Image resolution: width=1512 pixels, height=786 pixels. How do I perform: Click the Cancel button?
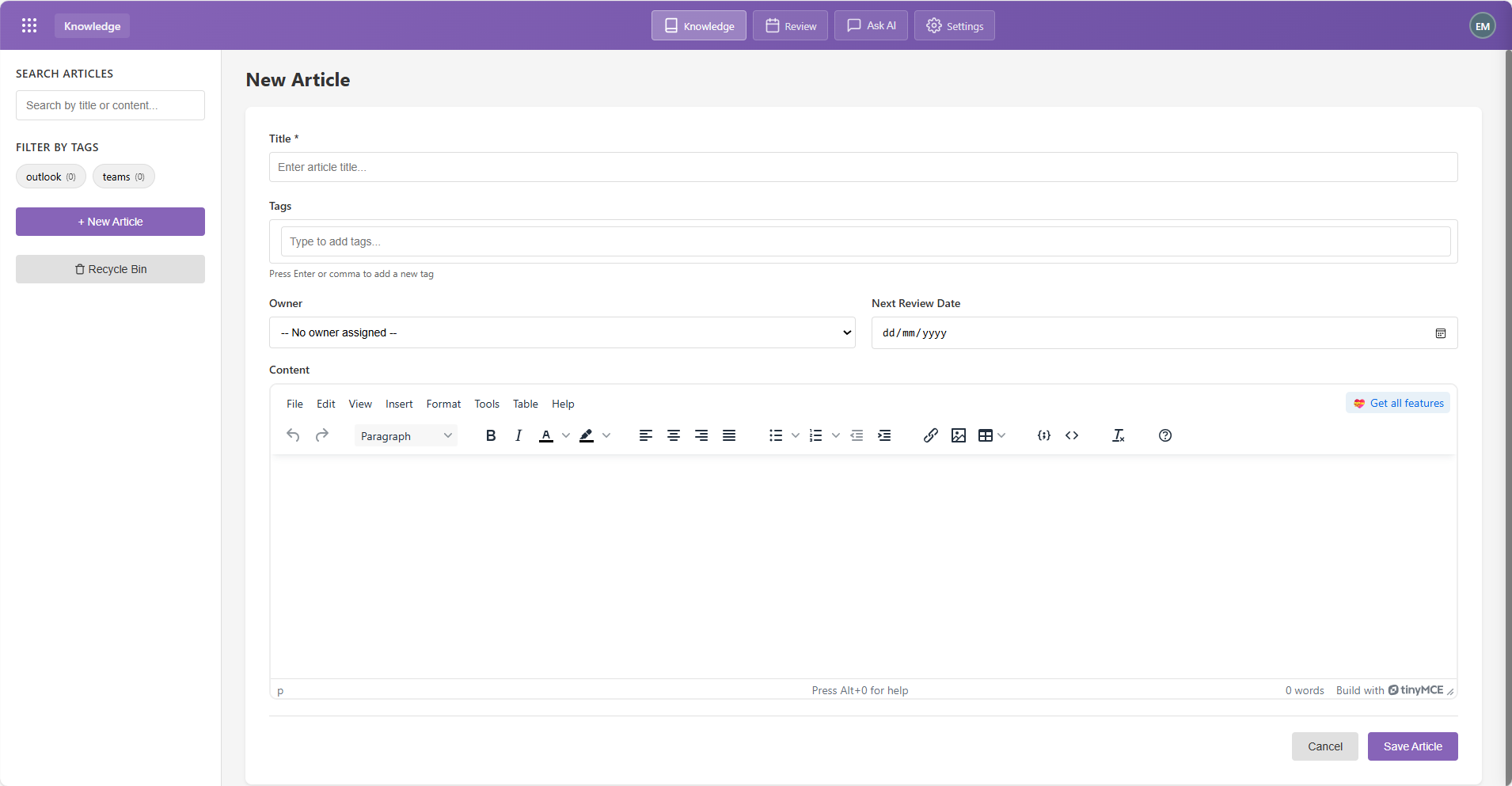(1325, 746)
